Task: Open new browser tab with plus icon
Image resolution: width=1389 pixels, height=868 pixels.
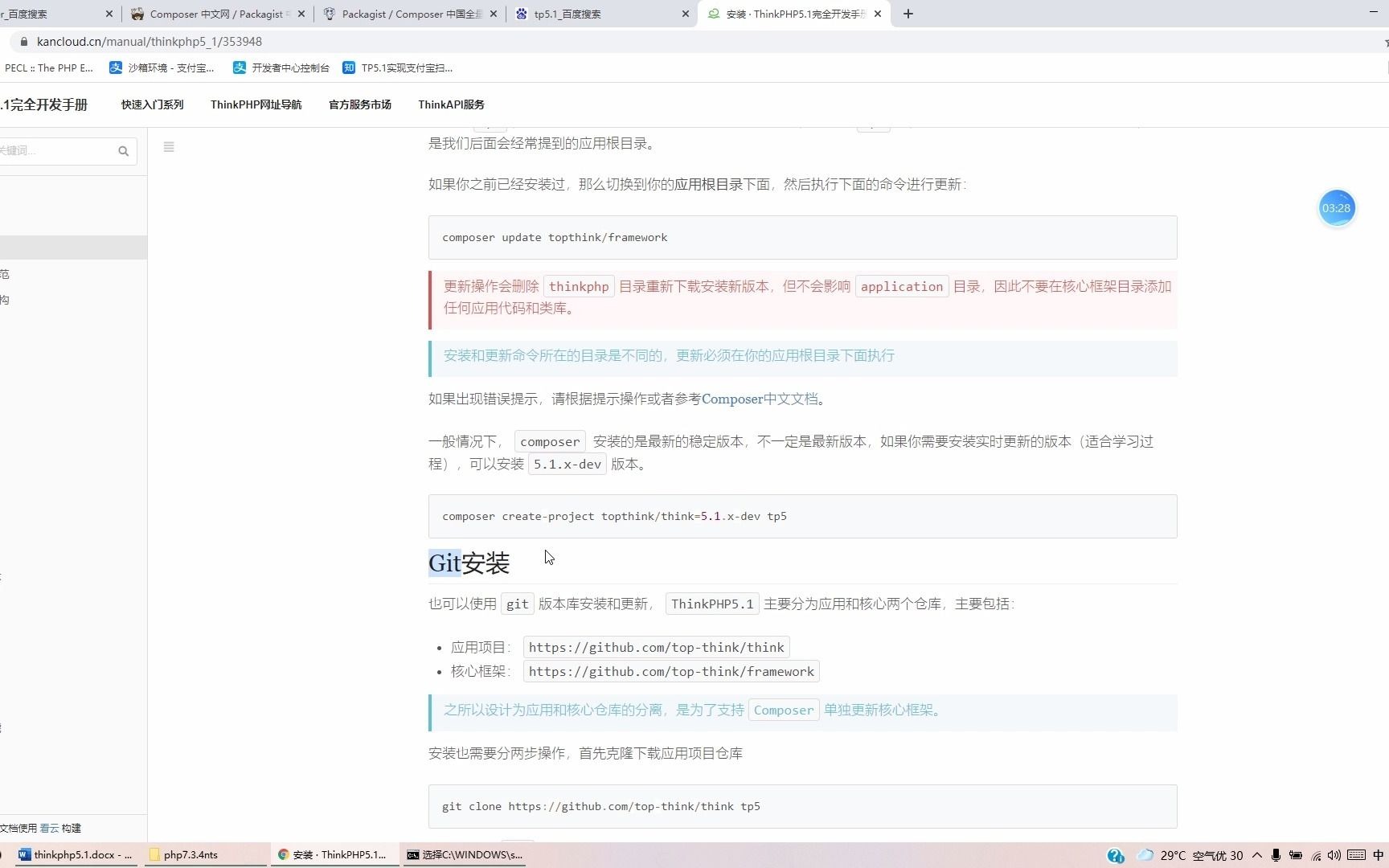Action: click(908, 14)
